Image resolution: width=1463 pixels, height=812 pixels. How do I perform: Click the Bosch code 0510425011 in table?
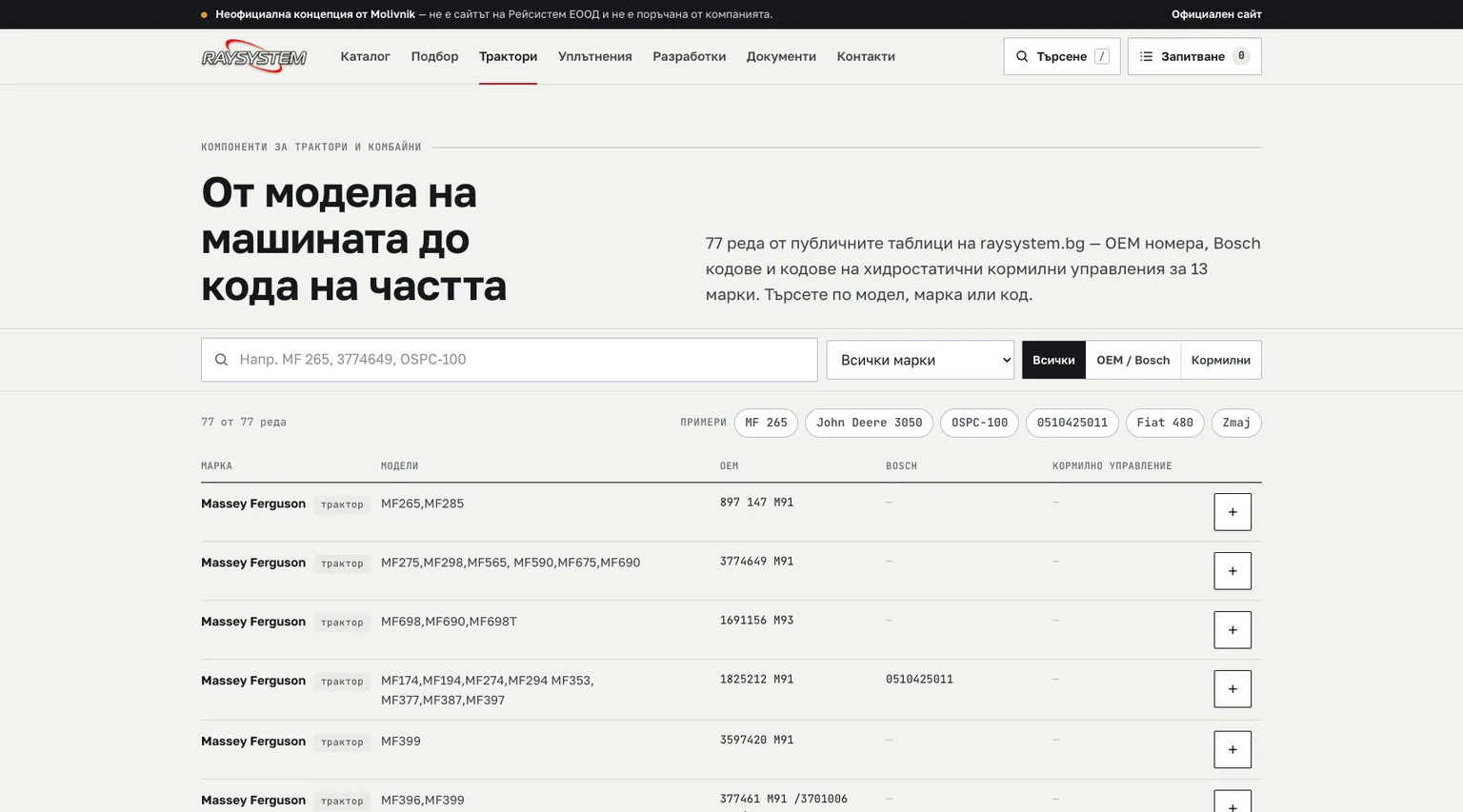point(919,680)
